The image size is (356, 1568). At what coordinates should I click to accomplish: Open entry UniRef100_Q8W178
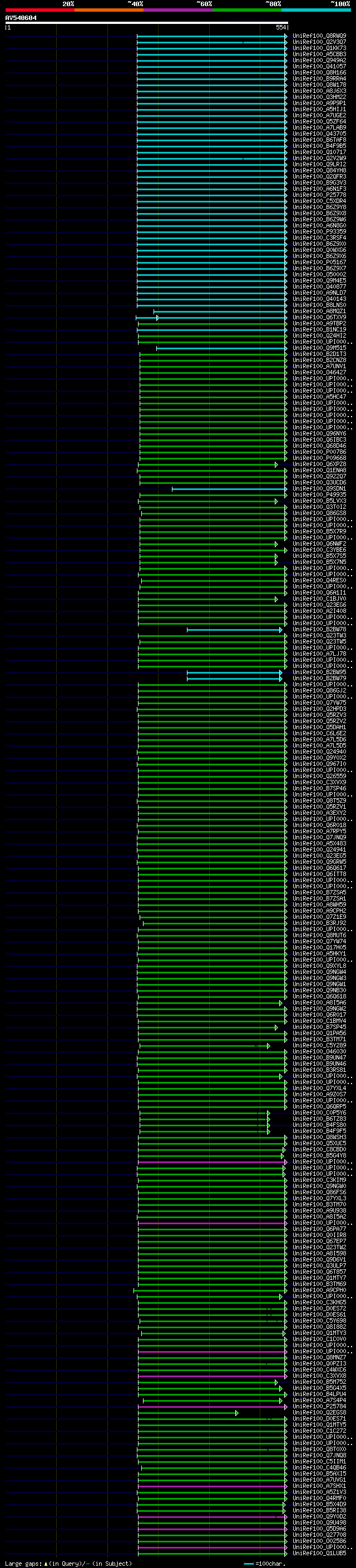coord(319,85)
